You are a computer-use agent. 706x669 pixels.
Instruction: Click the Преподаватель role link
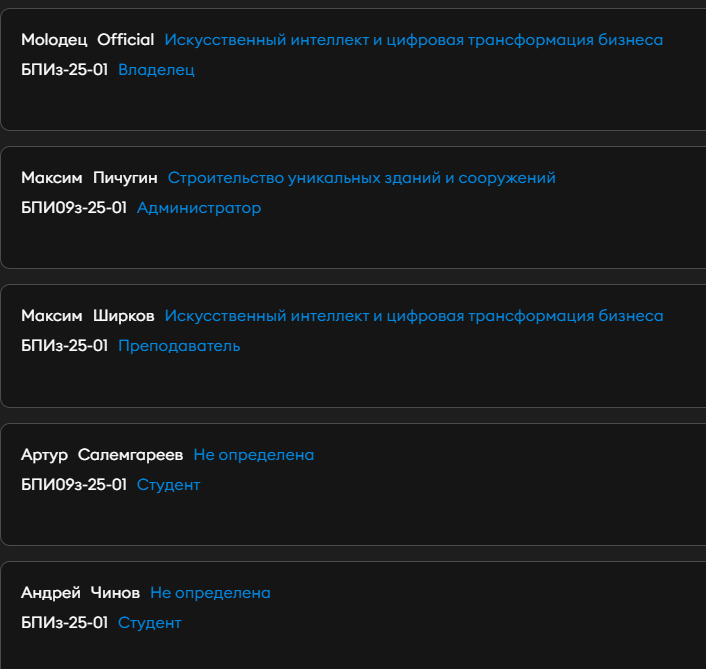[x=179, y=346]
